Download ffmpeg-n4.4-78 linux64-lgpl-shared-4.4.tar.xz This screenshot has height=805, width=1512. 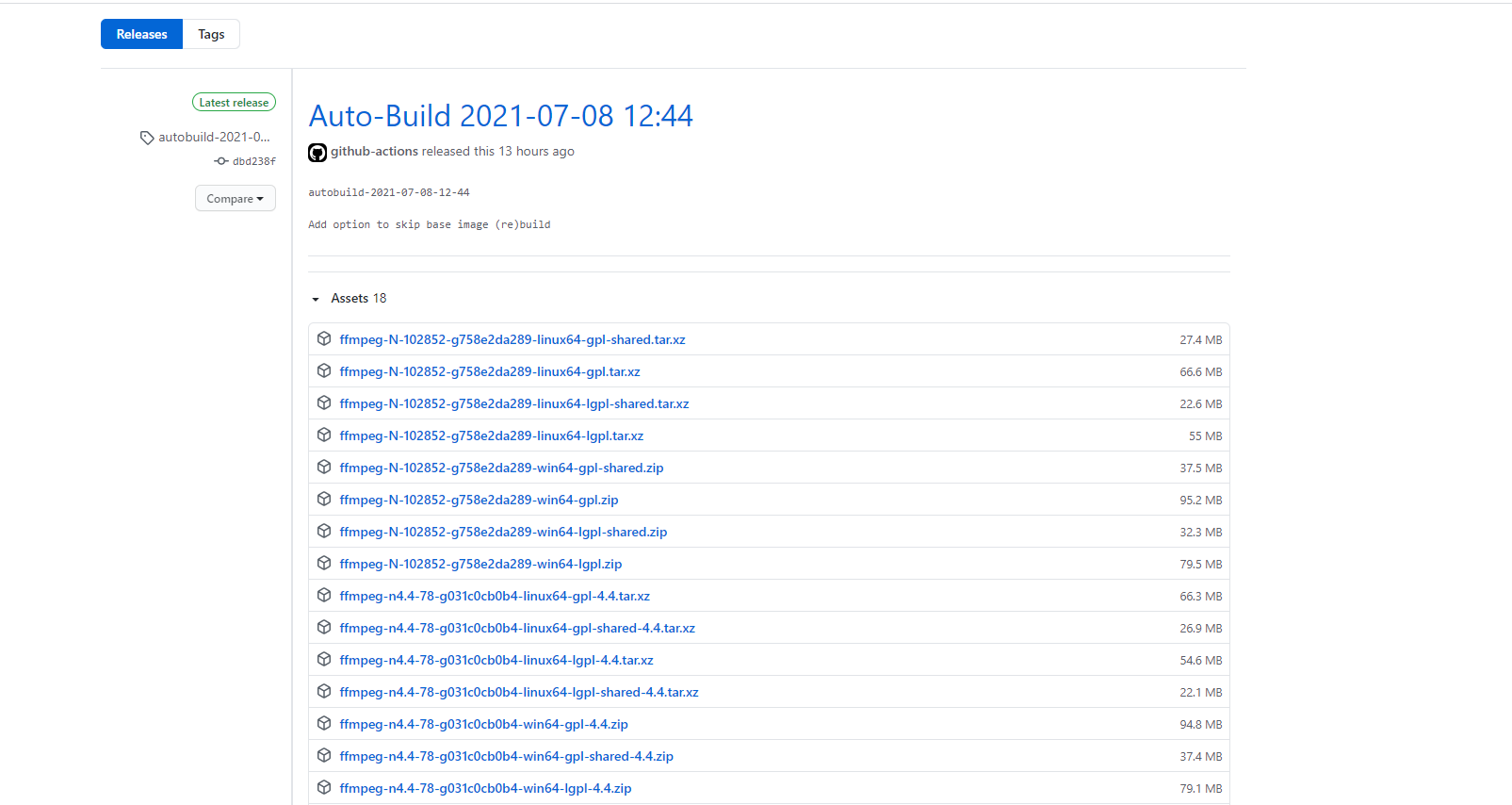coord(519,692)
